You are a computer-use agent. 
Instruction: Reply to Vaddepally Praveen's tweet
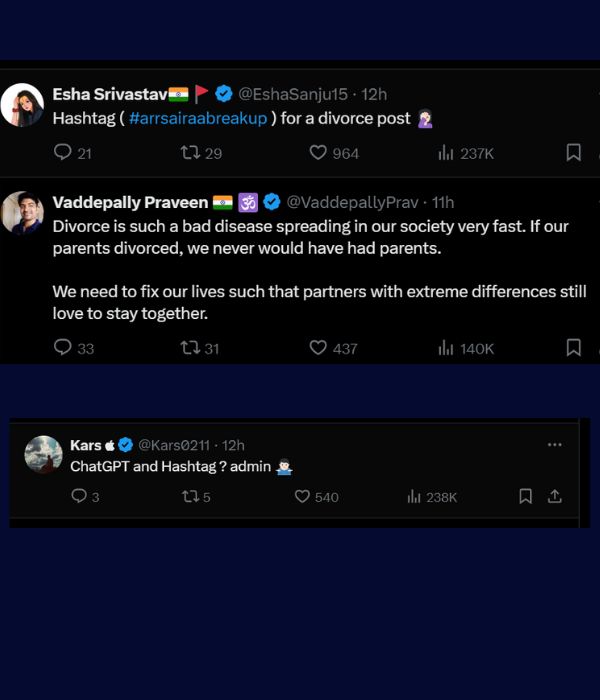[x=63, y=348]
